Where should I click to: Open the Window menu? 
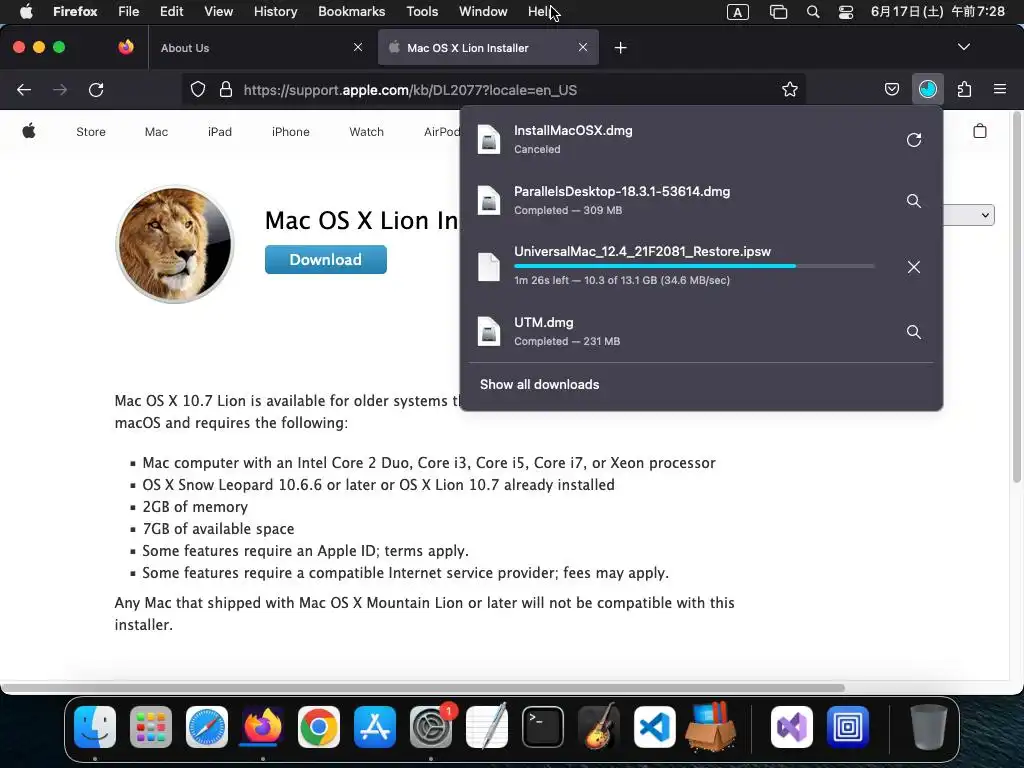[x=483, y=12]
